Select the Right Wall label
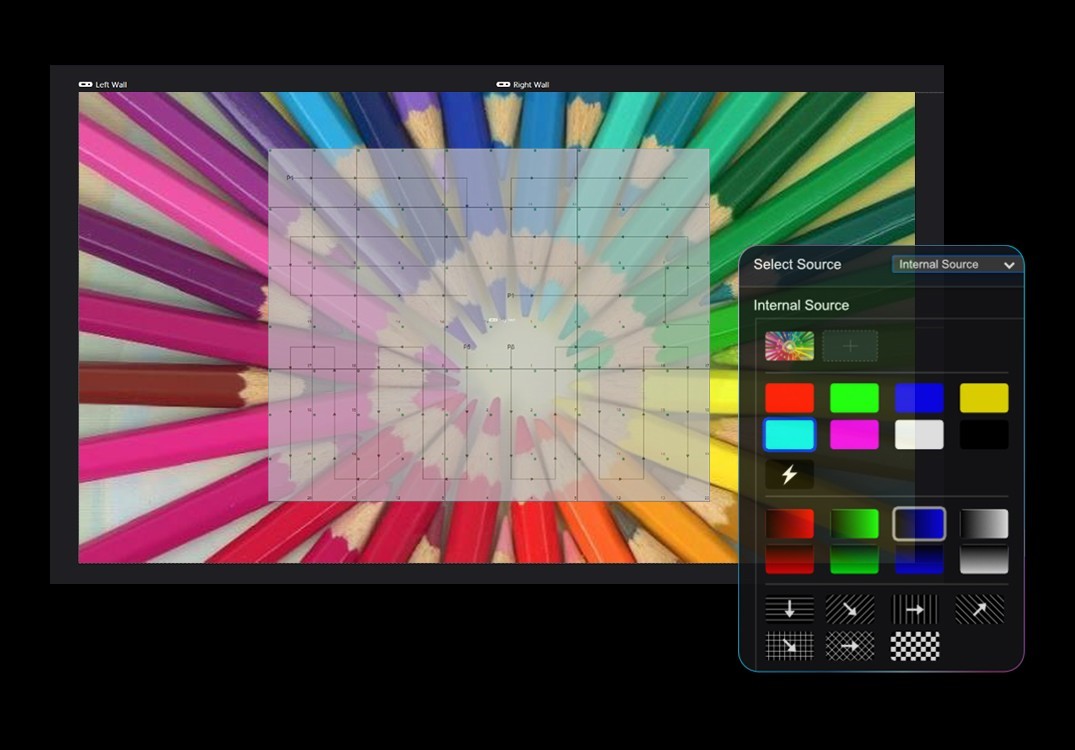Viewport: 1075px width, 750px height. tap(531, 85)
